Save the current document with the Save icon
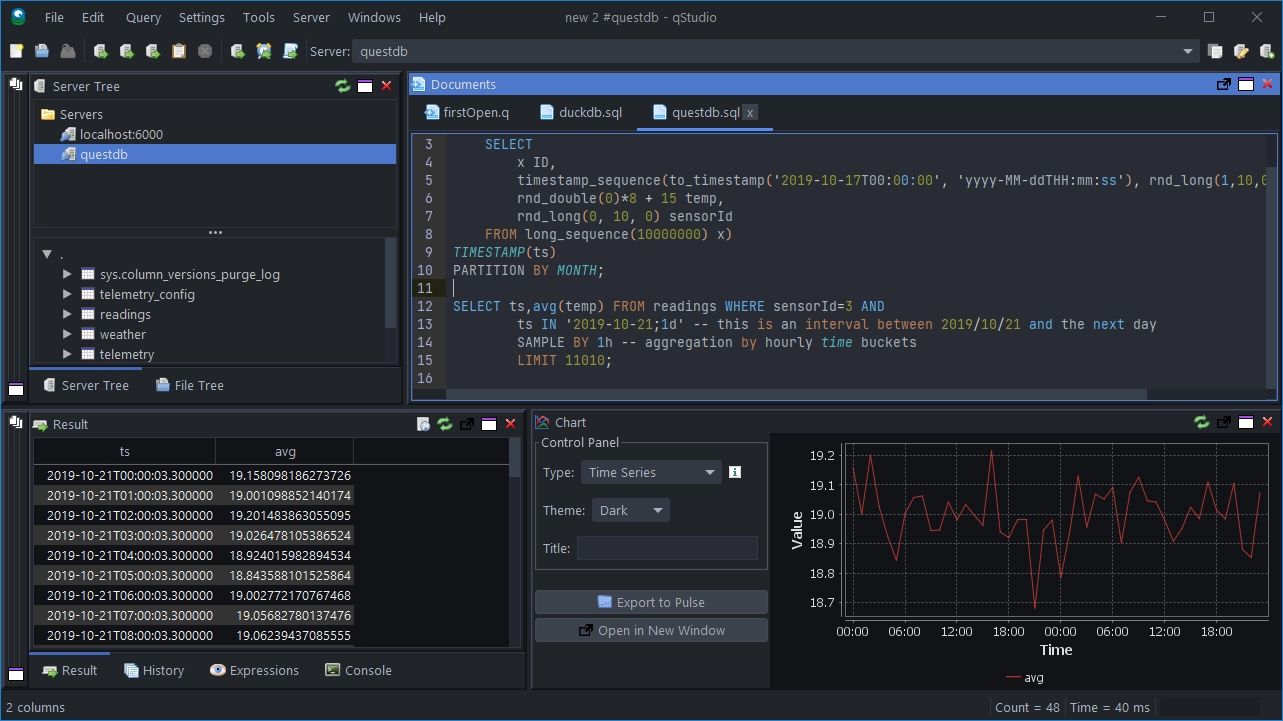Image resolution: width=1283 pixels, height=721 pixels. point(66,50)
